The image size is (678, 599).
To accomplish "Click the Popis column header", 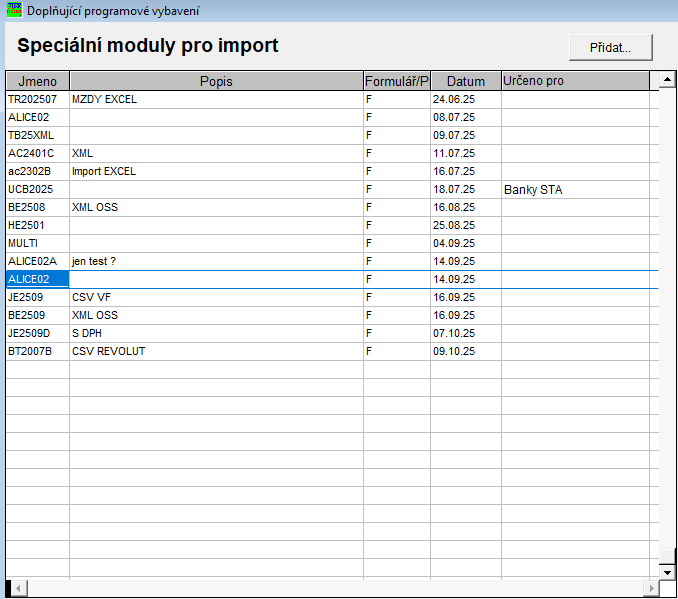I will [x=216, y=81].
